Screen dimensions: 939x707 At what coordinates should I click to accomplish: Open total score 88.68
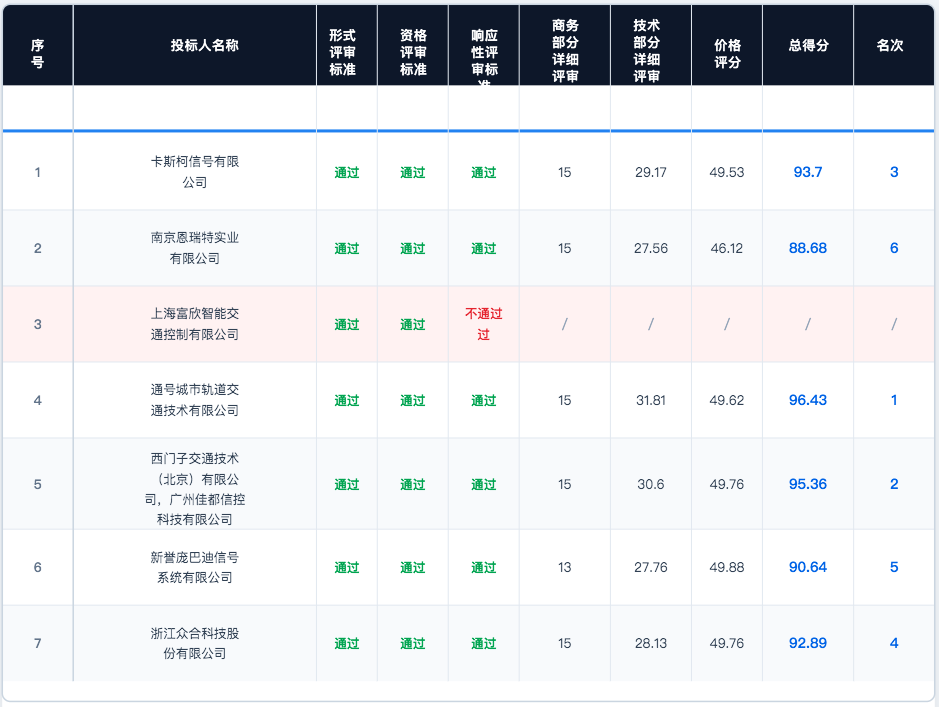pos(808,248)
